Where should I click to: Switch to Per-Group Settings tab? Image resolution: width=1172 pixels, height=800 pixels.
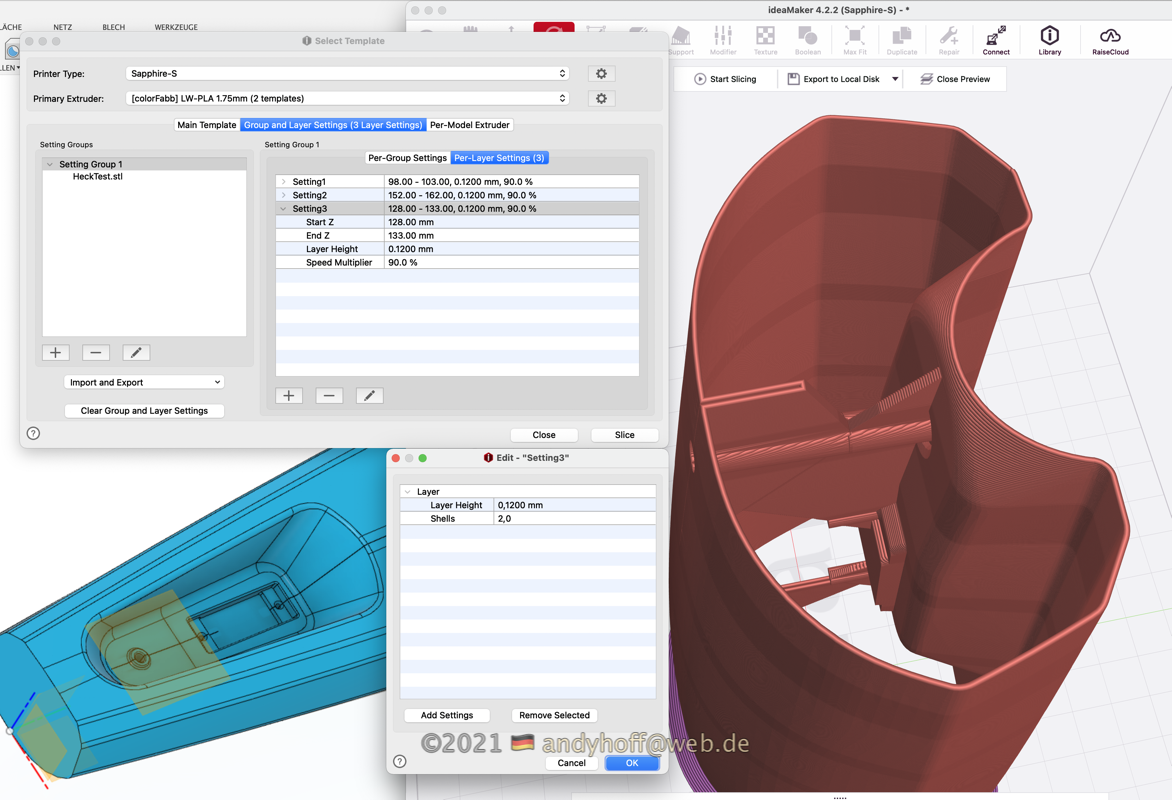tap(407, 158)
